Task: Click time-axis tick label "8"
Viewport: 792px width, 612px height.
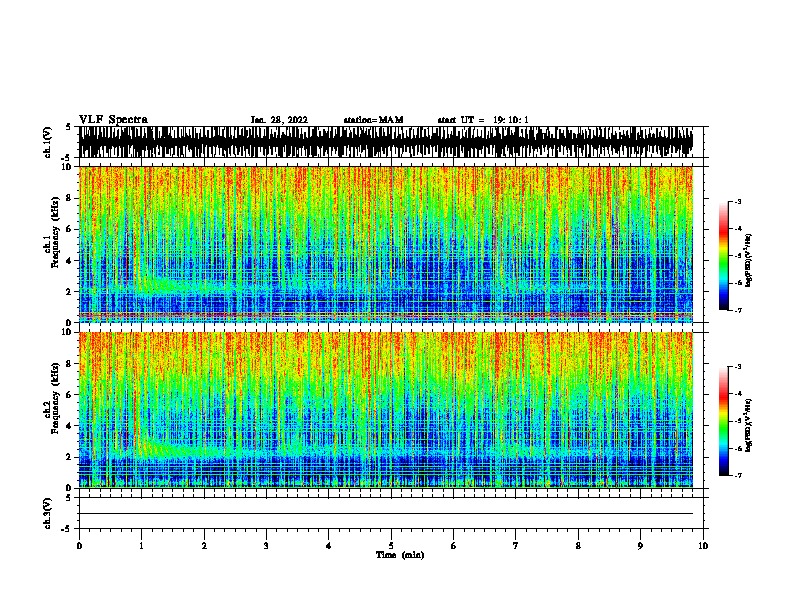Action: tap(578, 546)
